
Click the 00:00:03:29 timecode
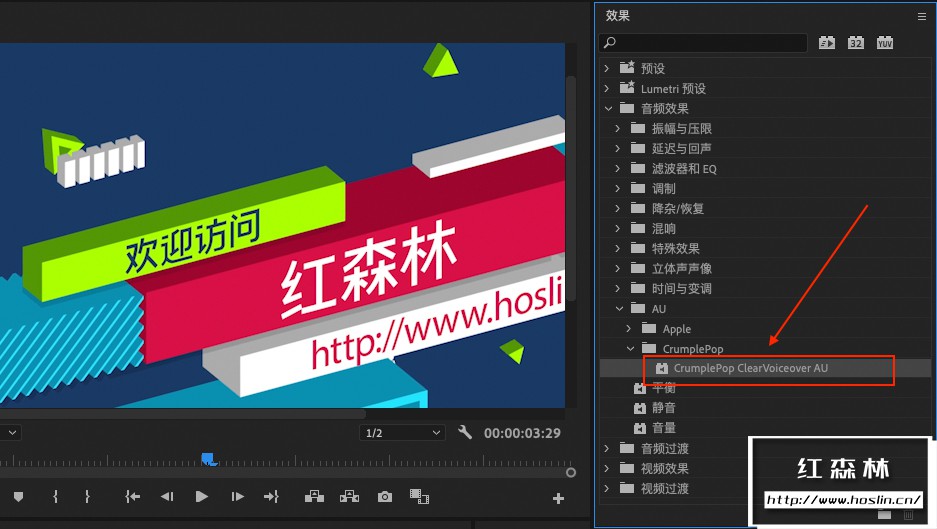(522, 433)
